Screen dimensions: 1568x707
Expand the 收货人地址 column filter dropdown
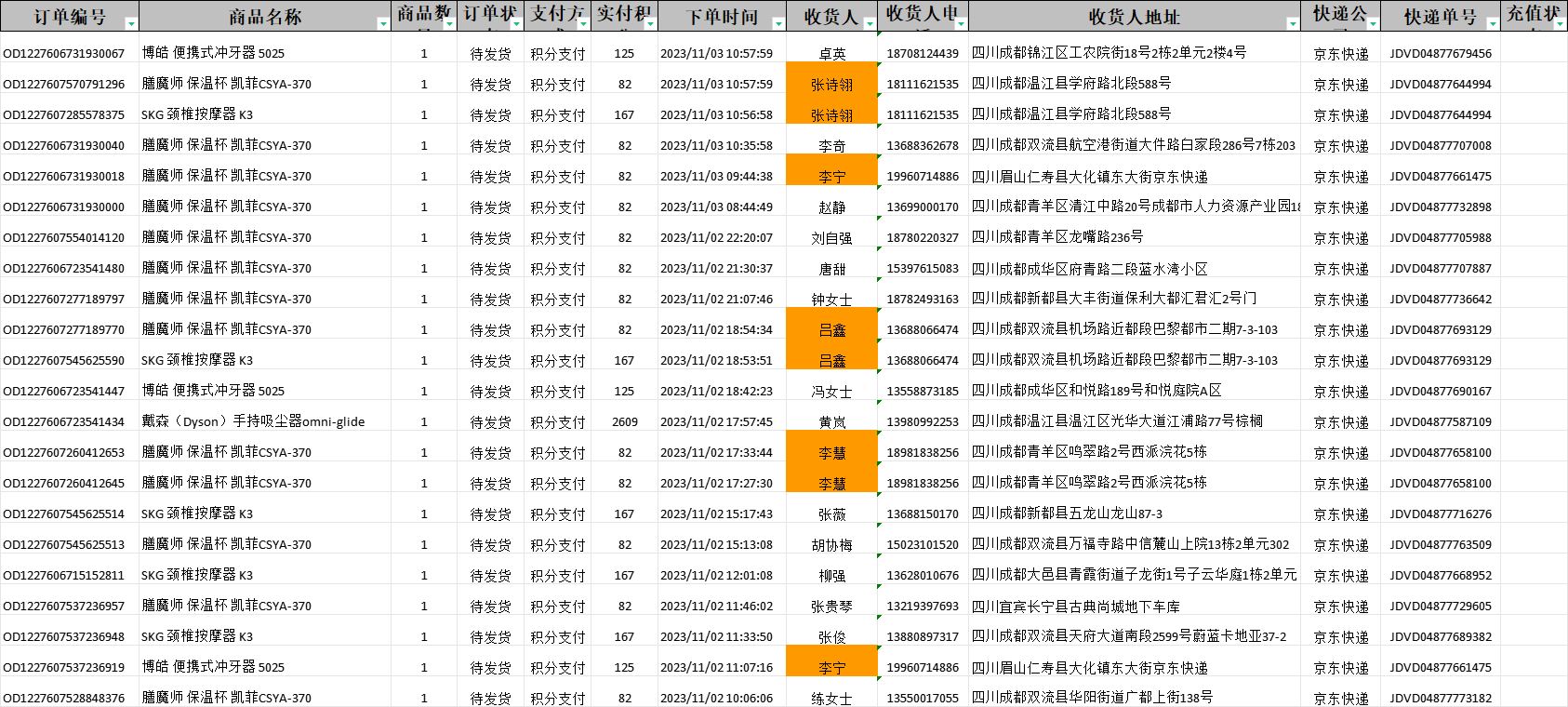click(1293, 24)
